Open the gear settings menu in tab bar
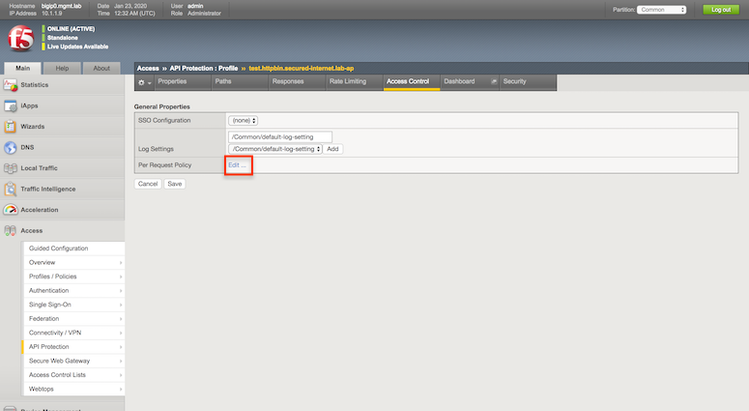Screen dimensions: 749x411 [x=144, y=82]
